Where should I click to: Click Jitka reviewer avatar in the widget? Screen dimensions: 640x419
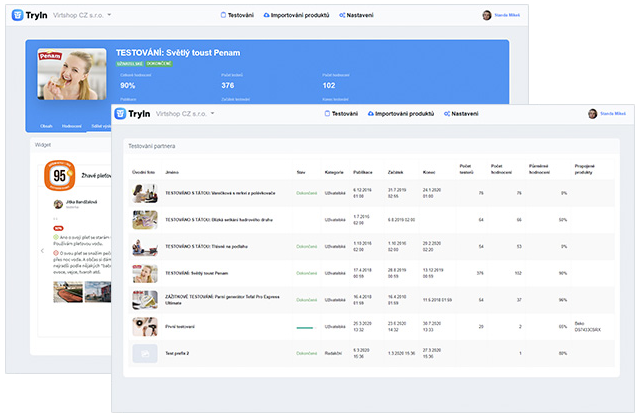point(58,204)
